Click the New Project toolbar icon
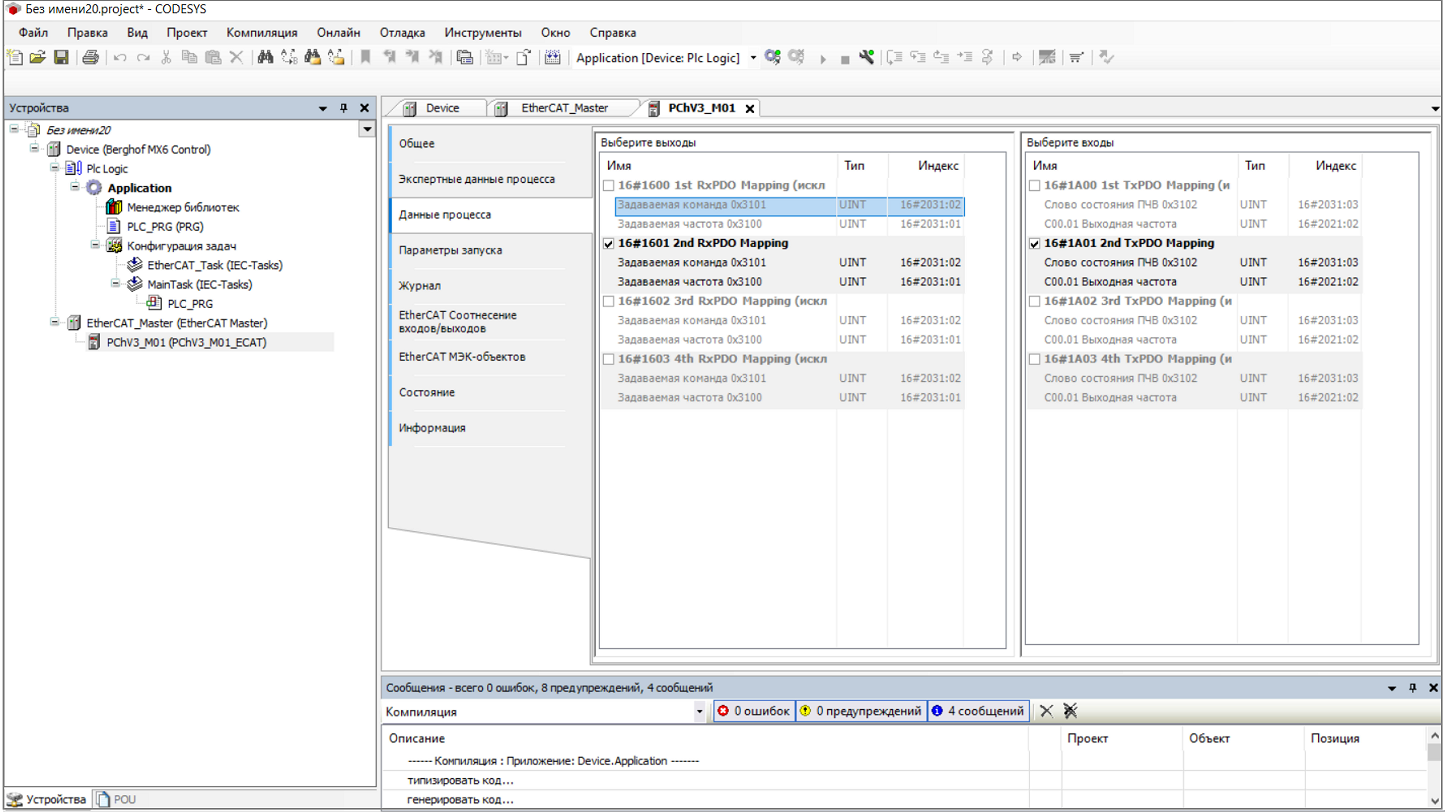The image size is (1445, 812). [14, 58]
